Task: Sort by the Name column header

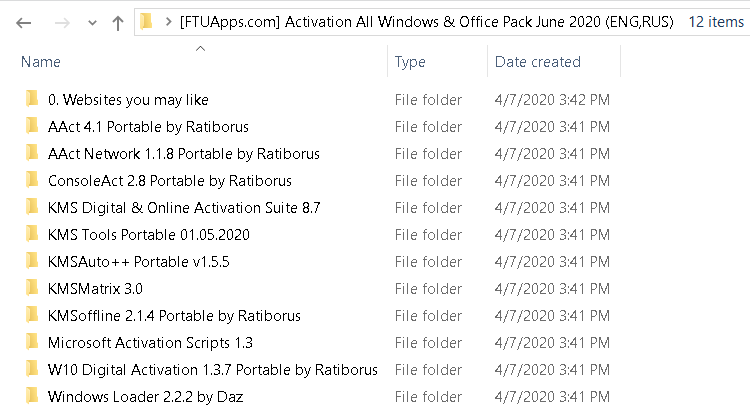Action: 41,62
